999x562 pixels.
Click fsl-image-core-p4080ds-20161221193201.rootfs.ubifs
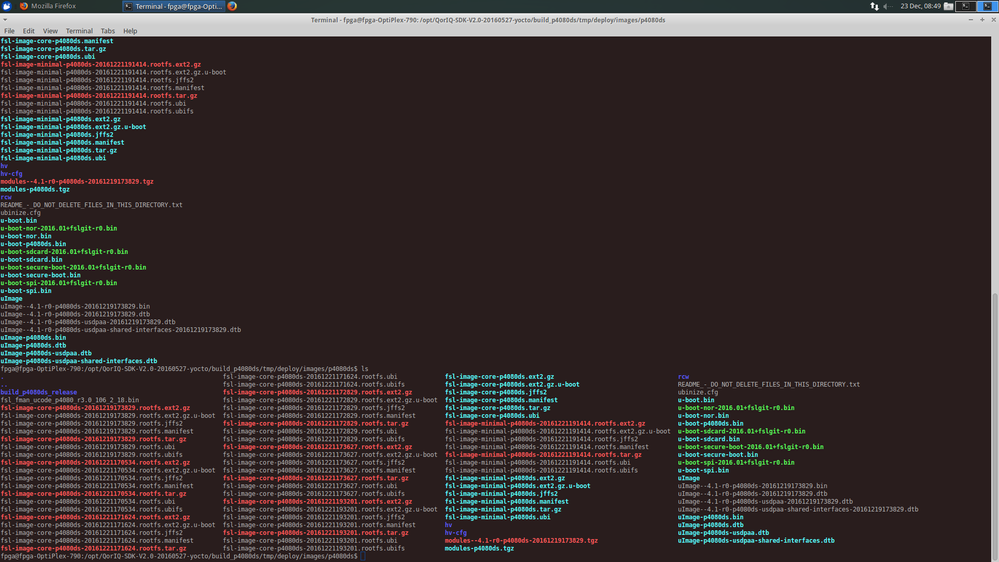point(314,548)
